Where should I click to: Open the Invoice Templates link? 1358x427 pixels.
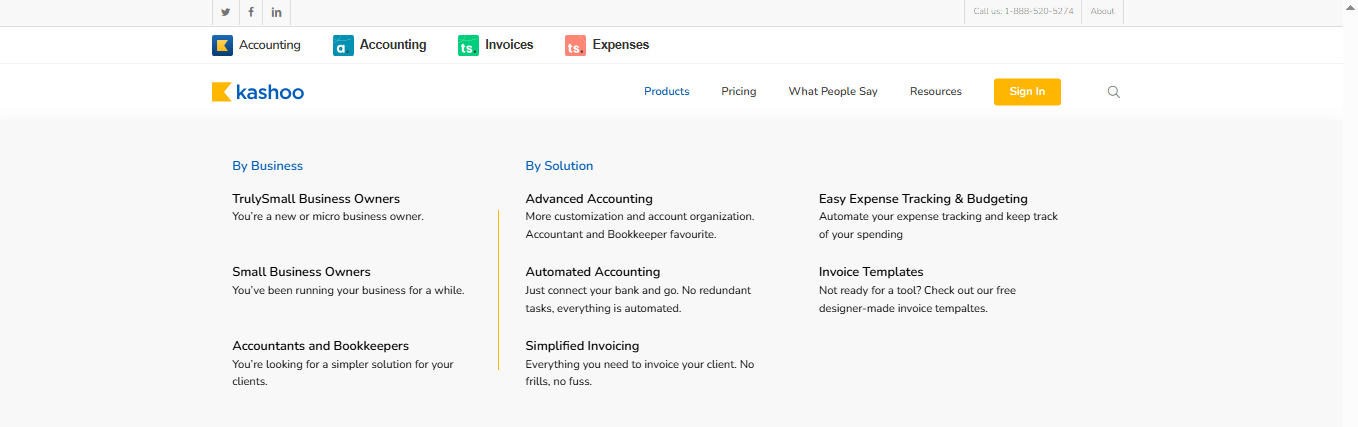tap(870, 272)
